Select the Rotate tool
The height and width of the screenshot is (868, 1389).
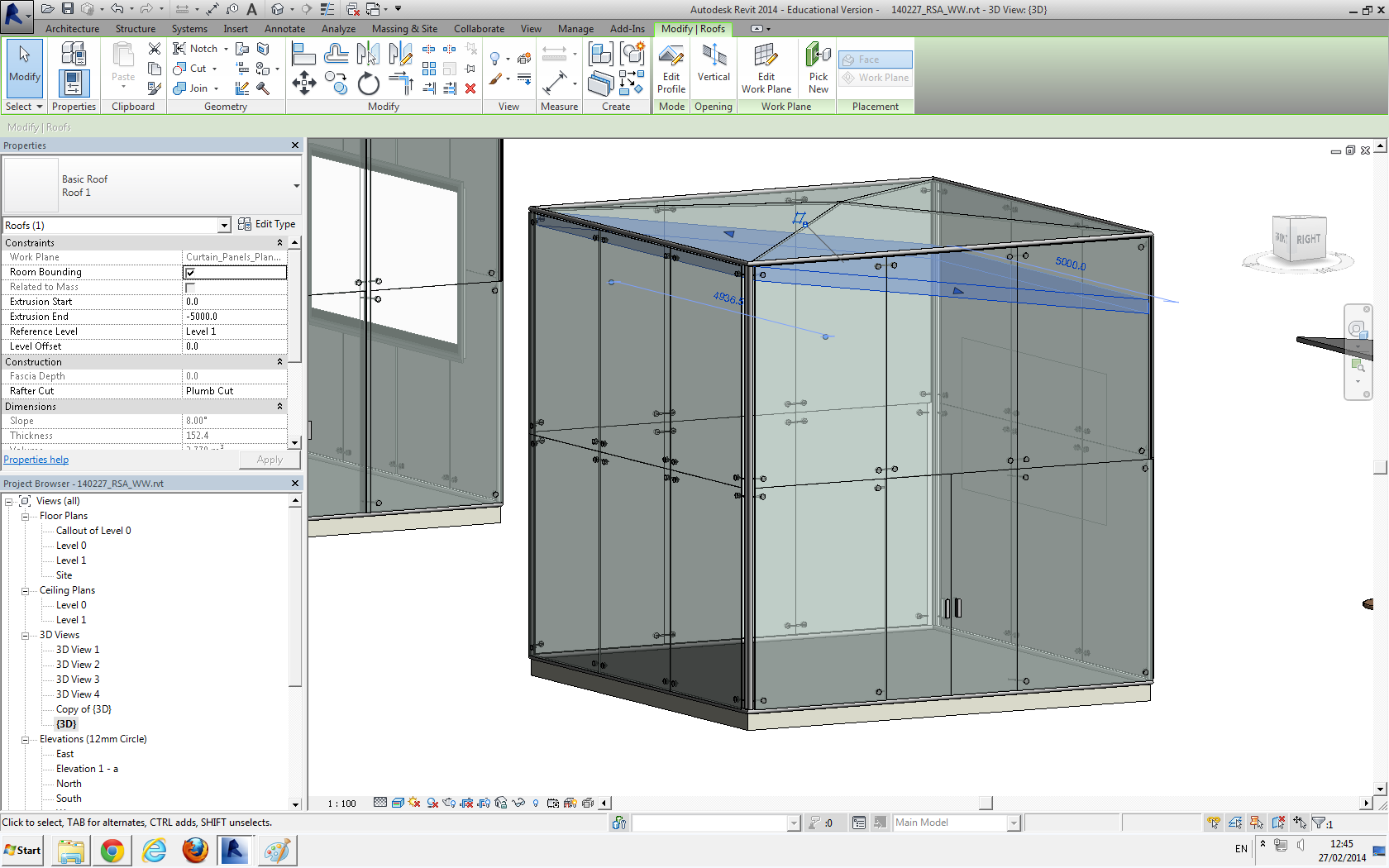pyautogui.click(x=368, y=83)
